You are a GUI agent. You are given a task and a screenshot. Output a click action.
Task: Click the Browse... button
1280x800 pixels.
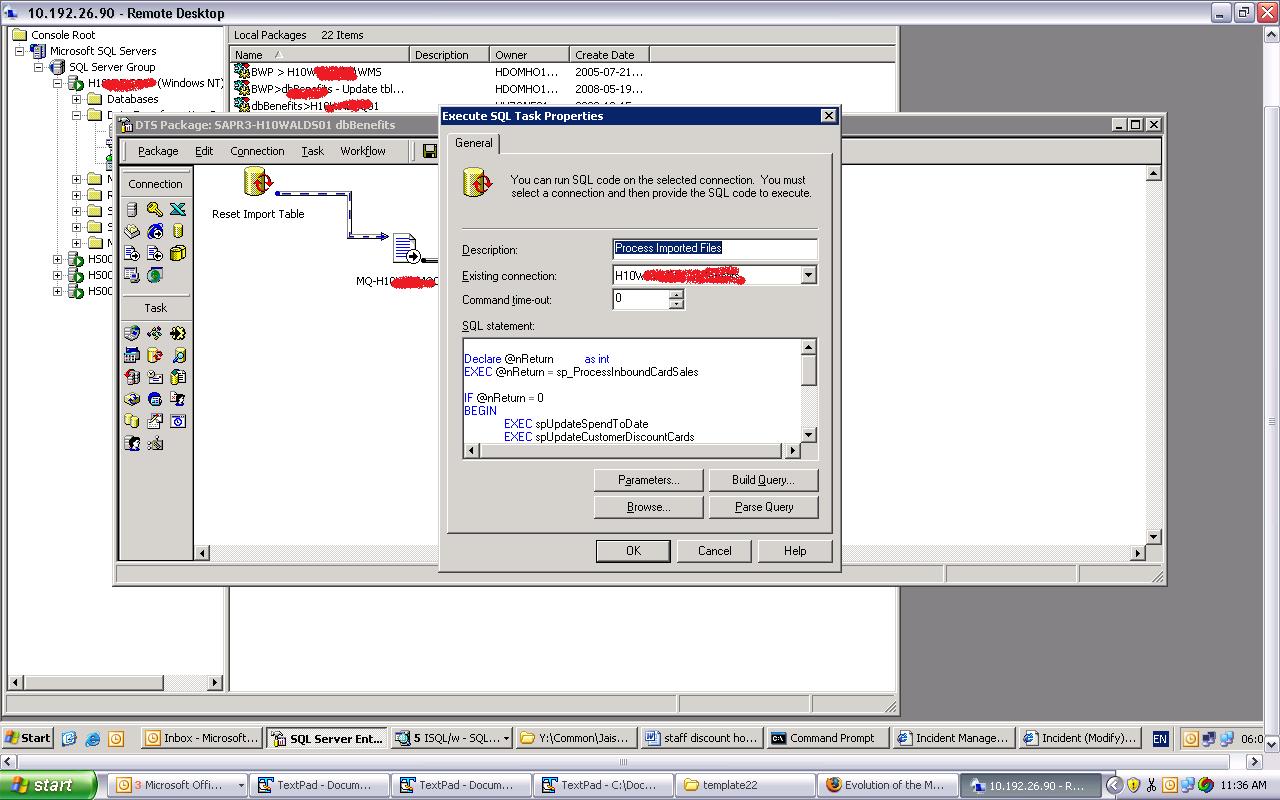pyautogui.click(x=648, y=507)
